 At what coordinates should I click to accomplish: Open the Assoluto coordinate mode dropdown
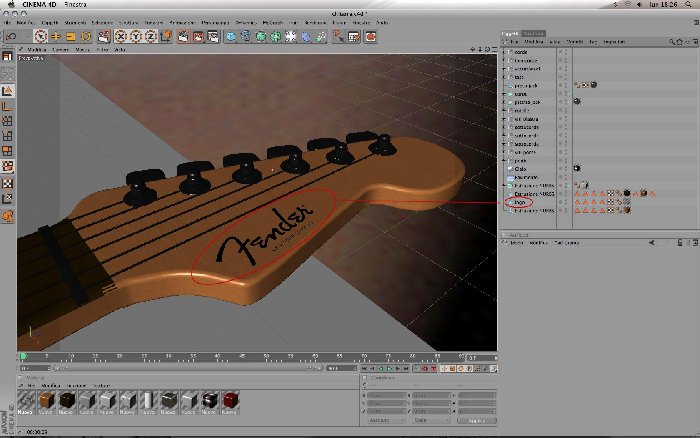tap(386, 421)
